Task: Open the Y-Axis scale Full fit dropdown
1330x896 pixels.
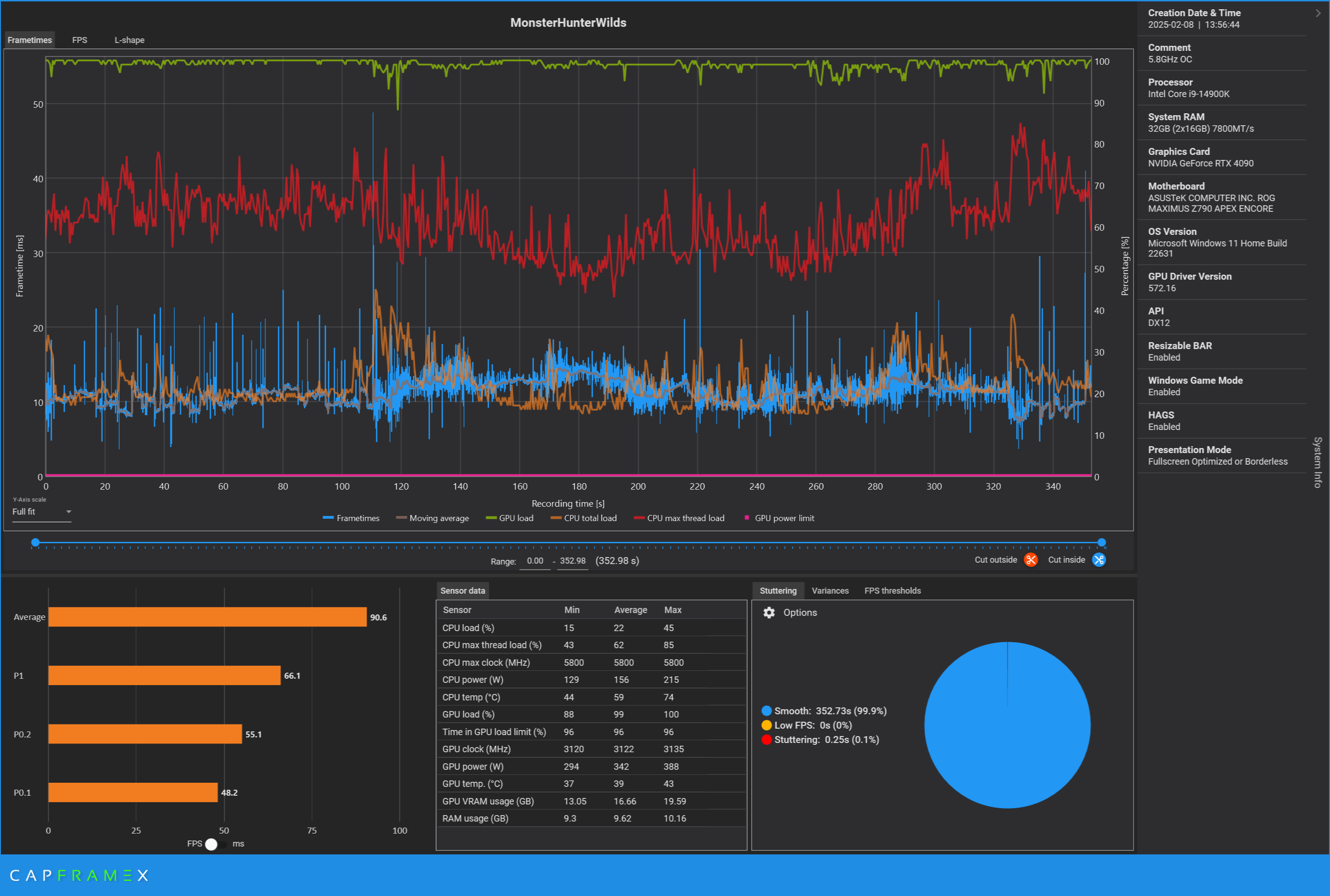Action: pyautogui.click(x=42, y=512)
